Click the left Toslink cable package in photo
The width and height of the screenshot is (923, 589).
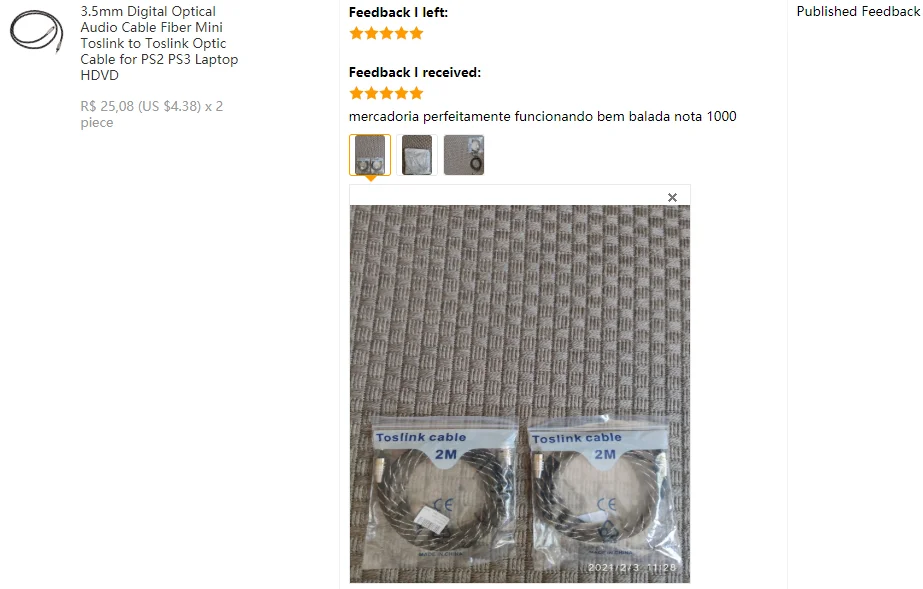(x=444, y=490)
